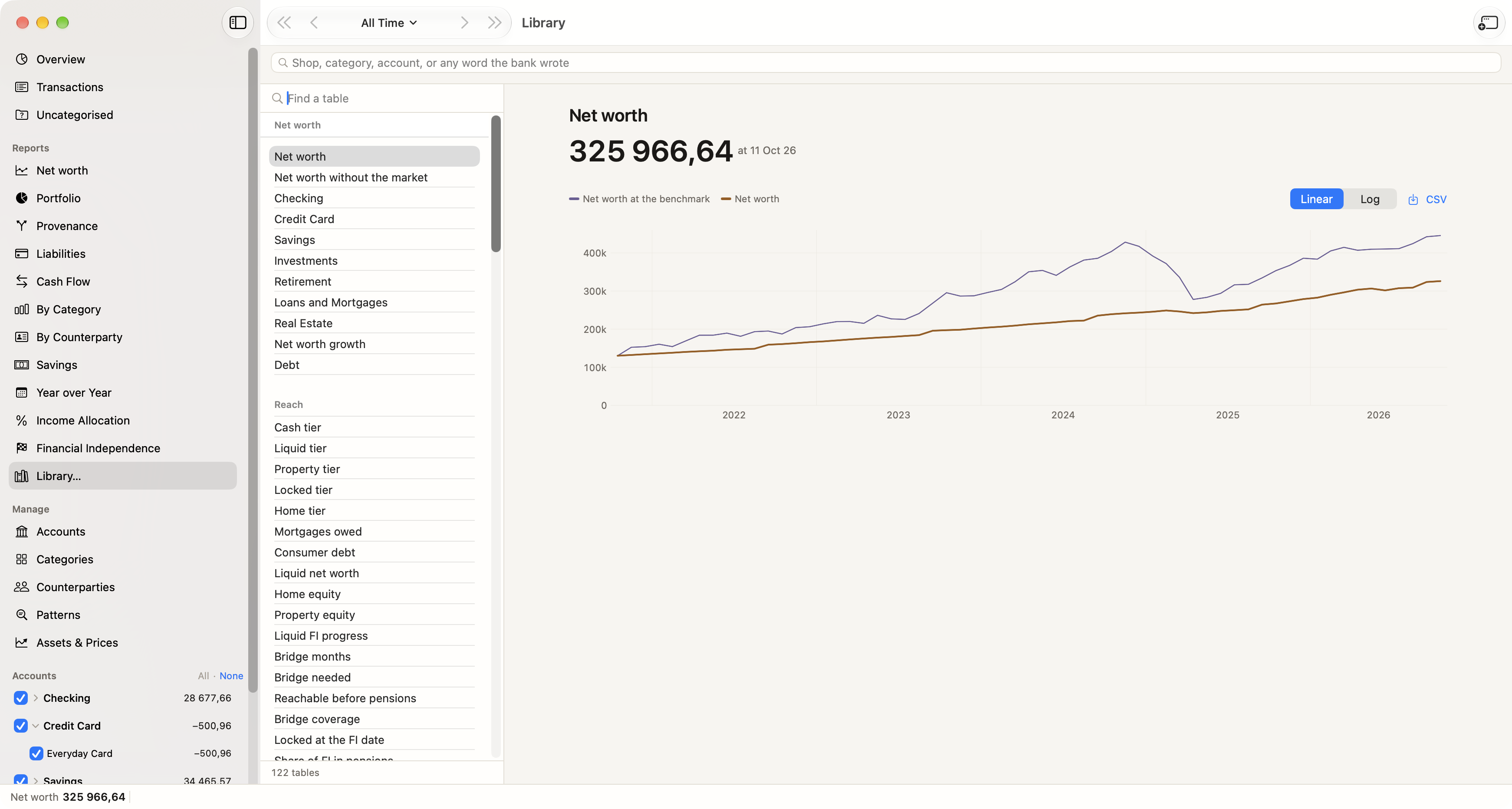
Task: Select the Loans and Mortgages table
Action: [x=374, y=303]
